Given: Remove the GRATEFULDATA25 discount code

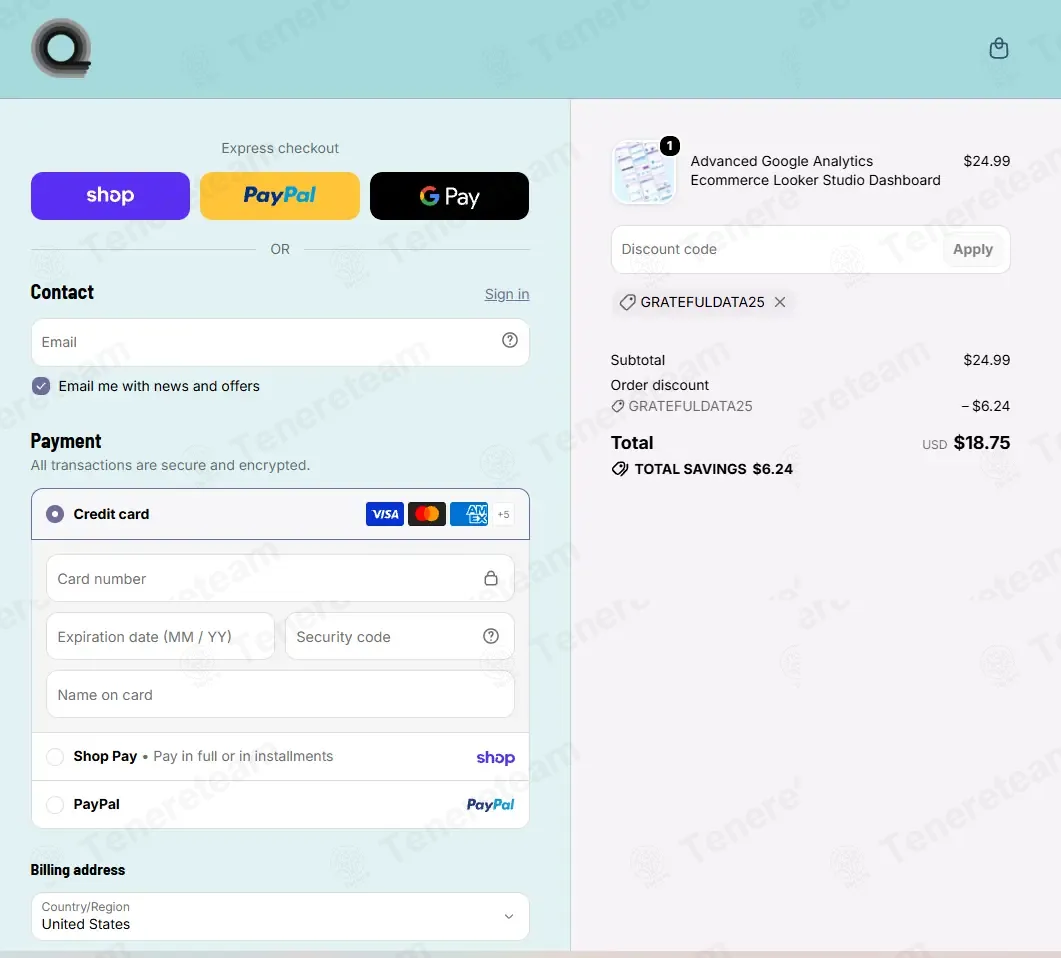Looking at the screenshot, I should pyautogui.click(x=780, y=302).
